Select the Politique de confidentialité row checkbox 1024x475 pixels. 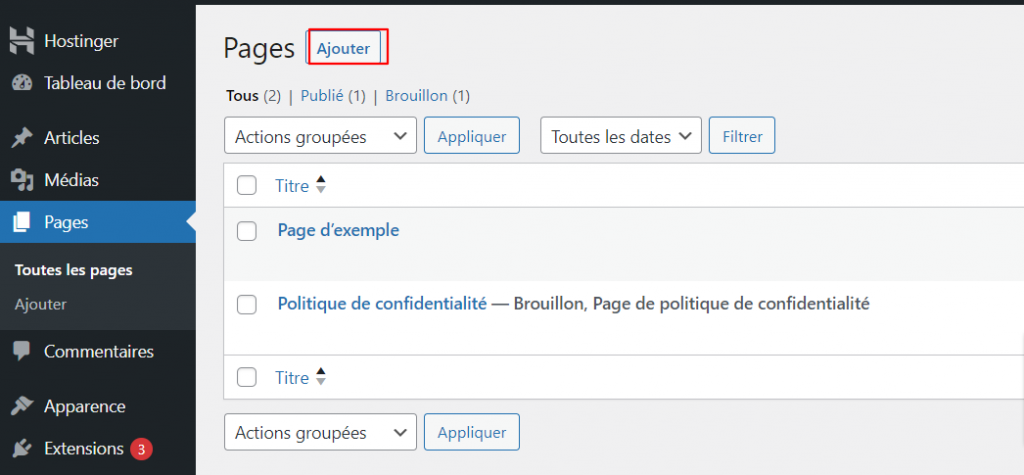247,304
